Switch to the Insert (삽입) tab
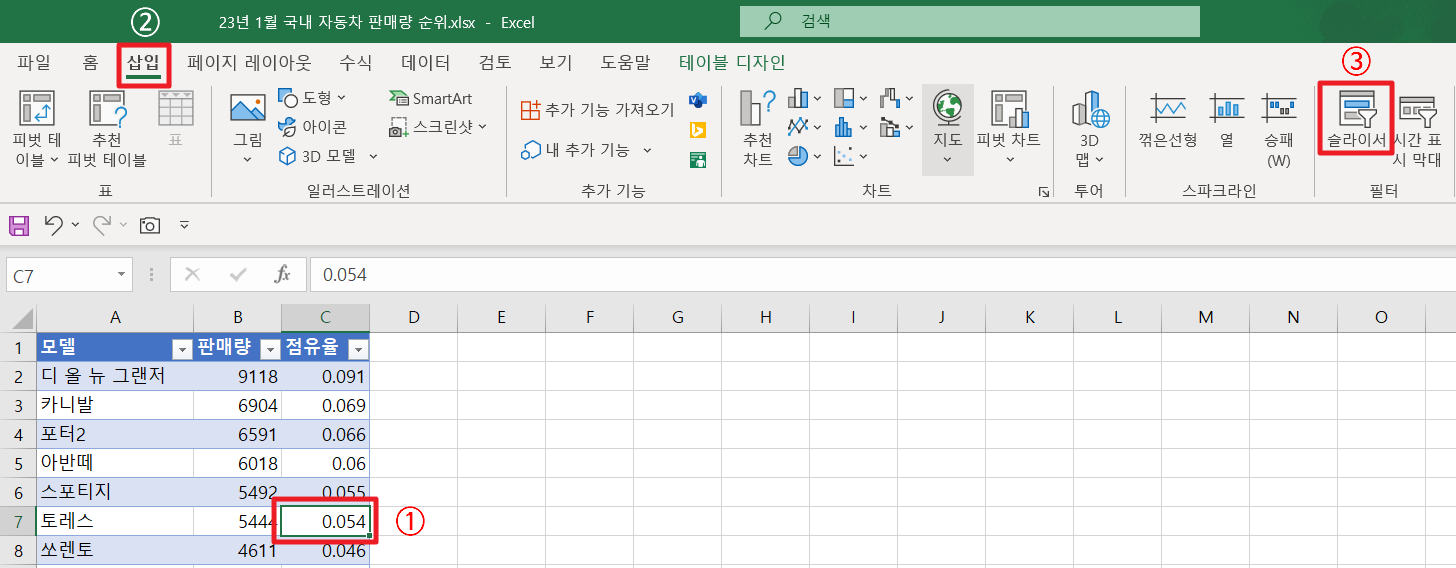The width and height of the screenshot is (1456, 568). click(143, 63)
